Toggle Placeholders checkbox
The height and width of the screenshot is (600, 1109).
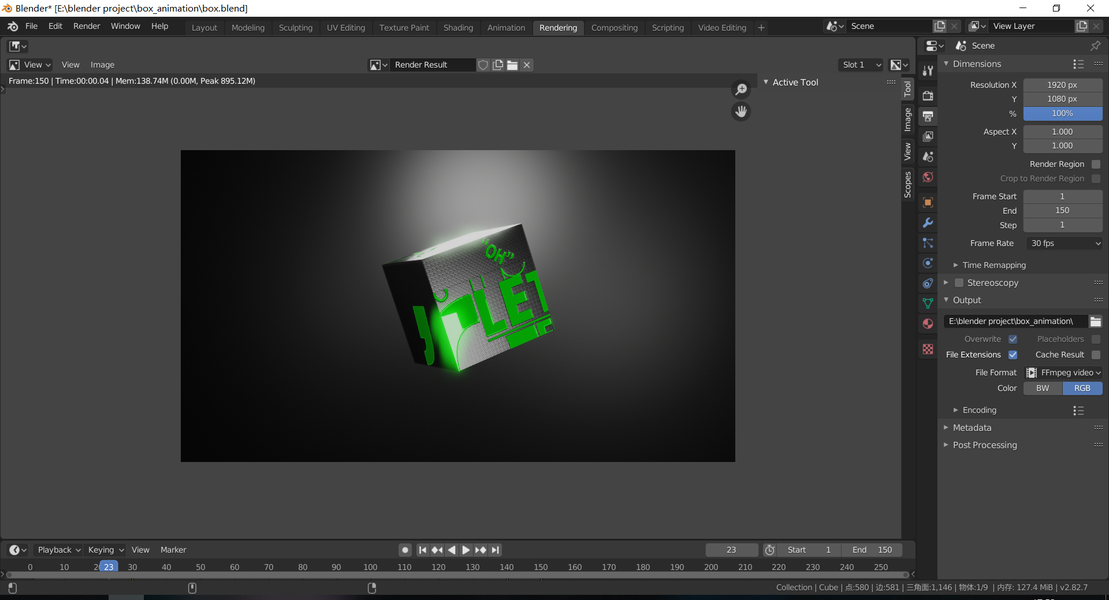[x=1096, y=339]
